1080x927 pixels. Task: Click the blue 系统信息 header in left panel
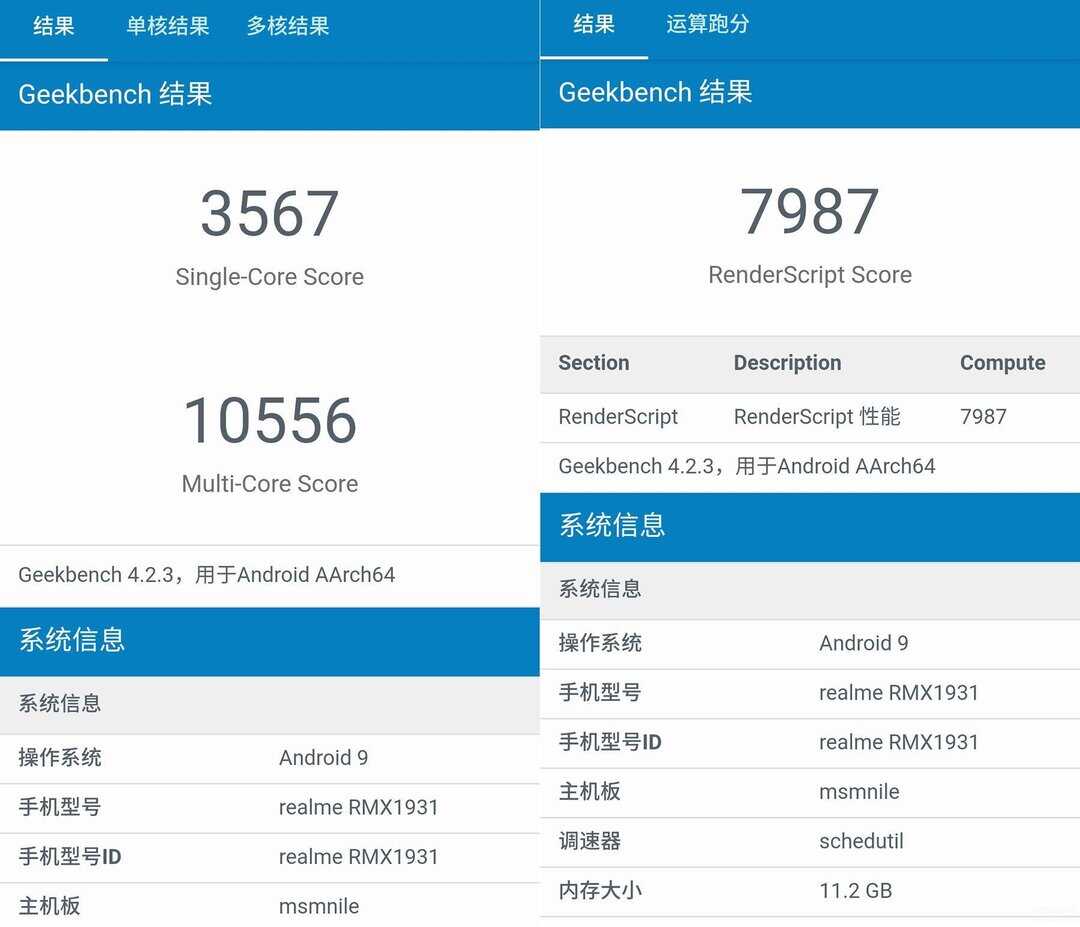[72, 640]
